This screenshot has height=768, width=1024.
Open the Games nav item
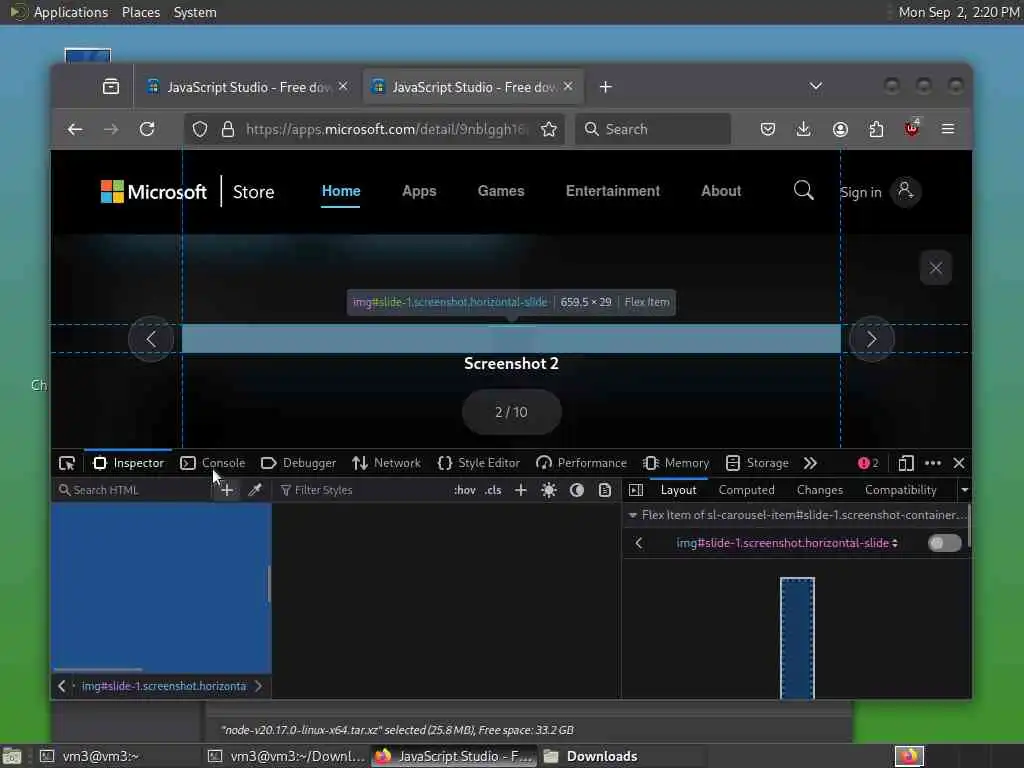point(501,191)
